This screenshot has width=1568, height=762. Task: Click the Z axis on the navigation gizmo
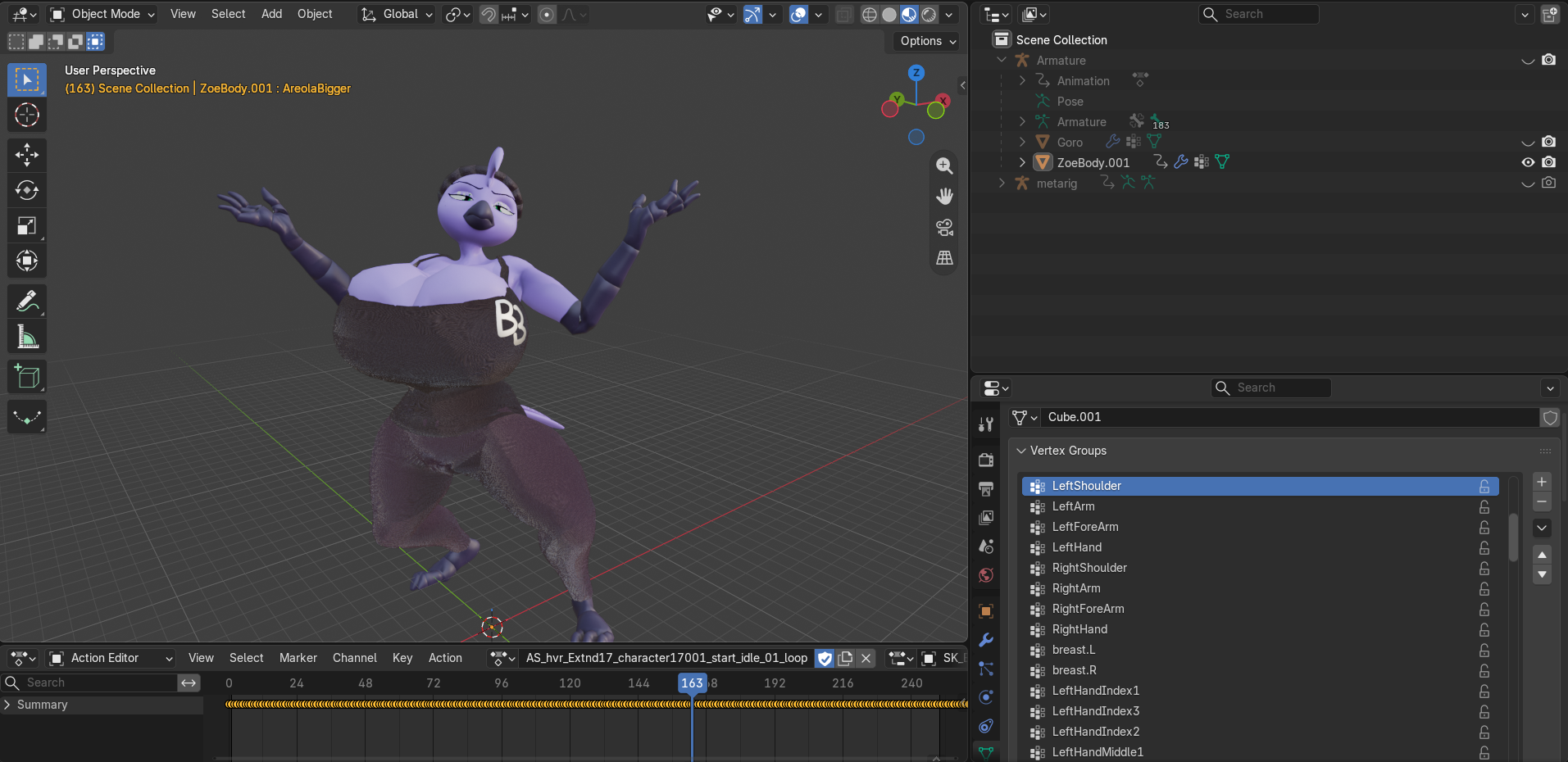[916, 73]
